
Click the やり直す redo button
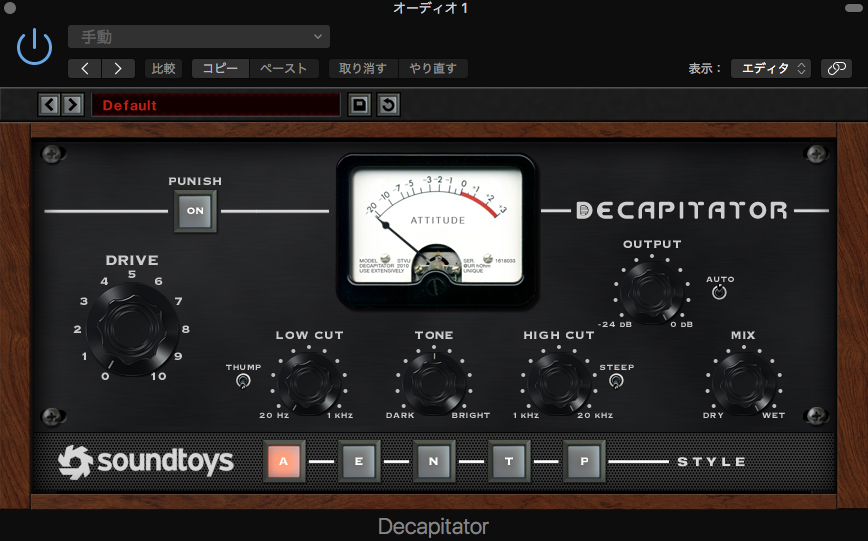(433, 69)
